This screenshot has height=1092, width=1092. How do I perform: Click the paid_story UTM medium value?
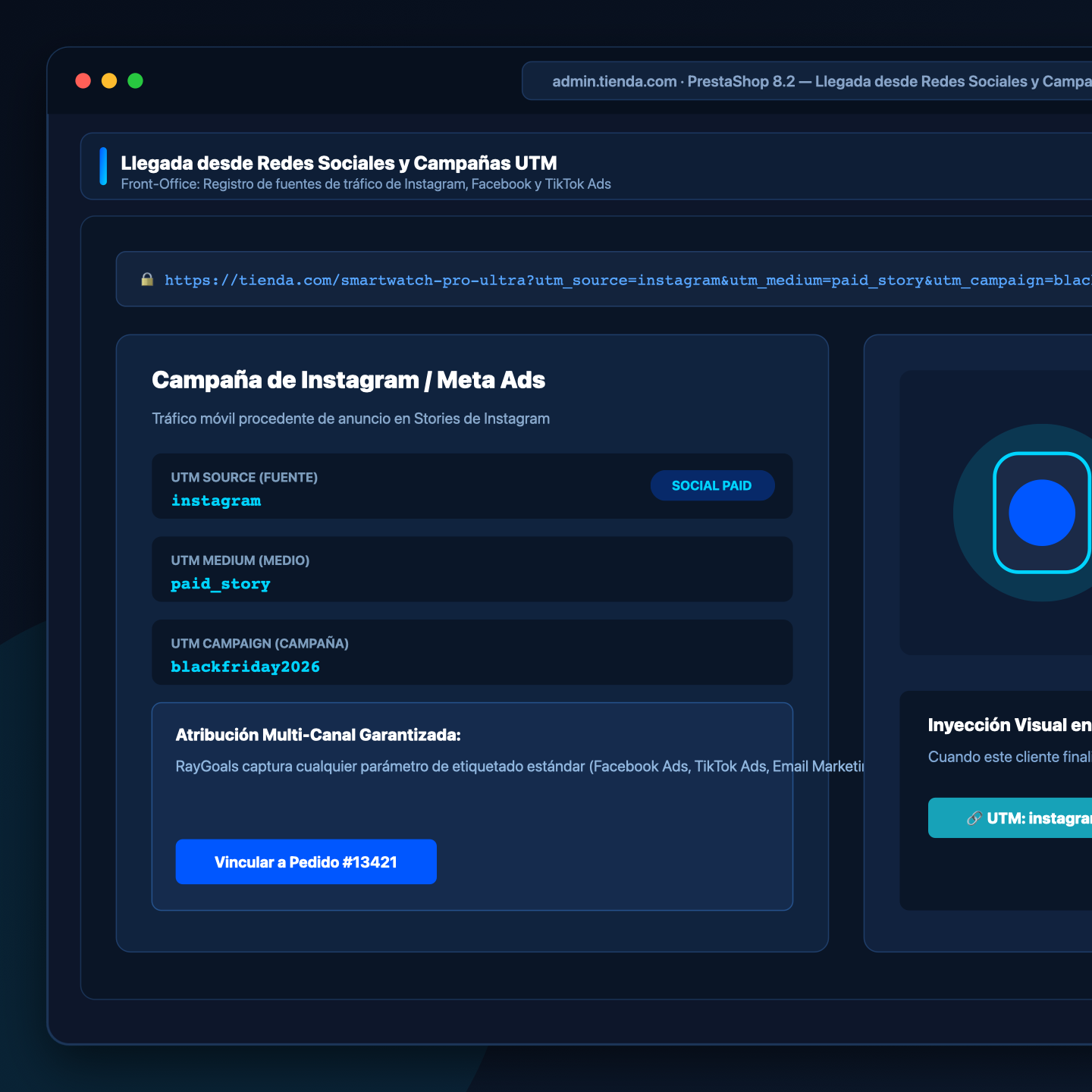pyautogui.click(x=221, y=584)
